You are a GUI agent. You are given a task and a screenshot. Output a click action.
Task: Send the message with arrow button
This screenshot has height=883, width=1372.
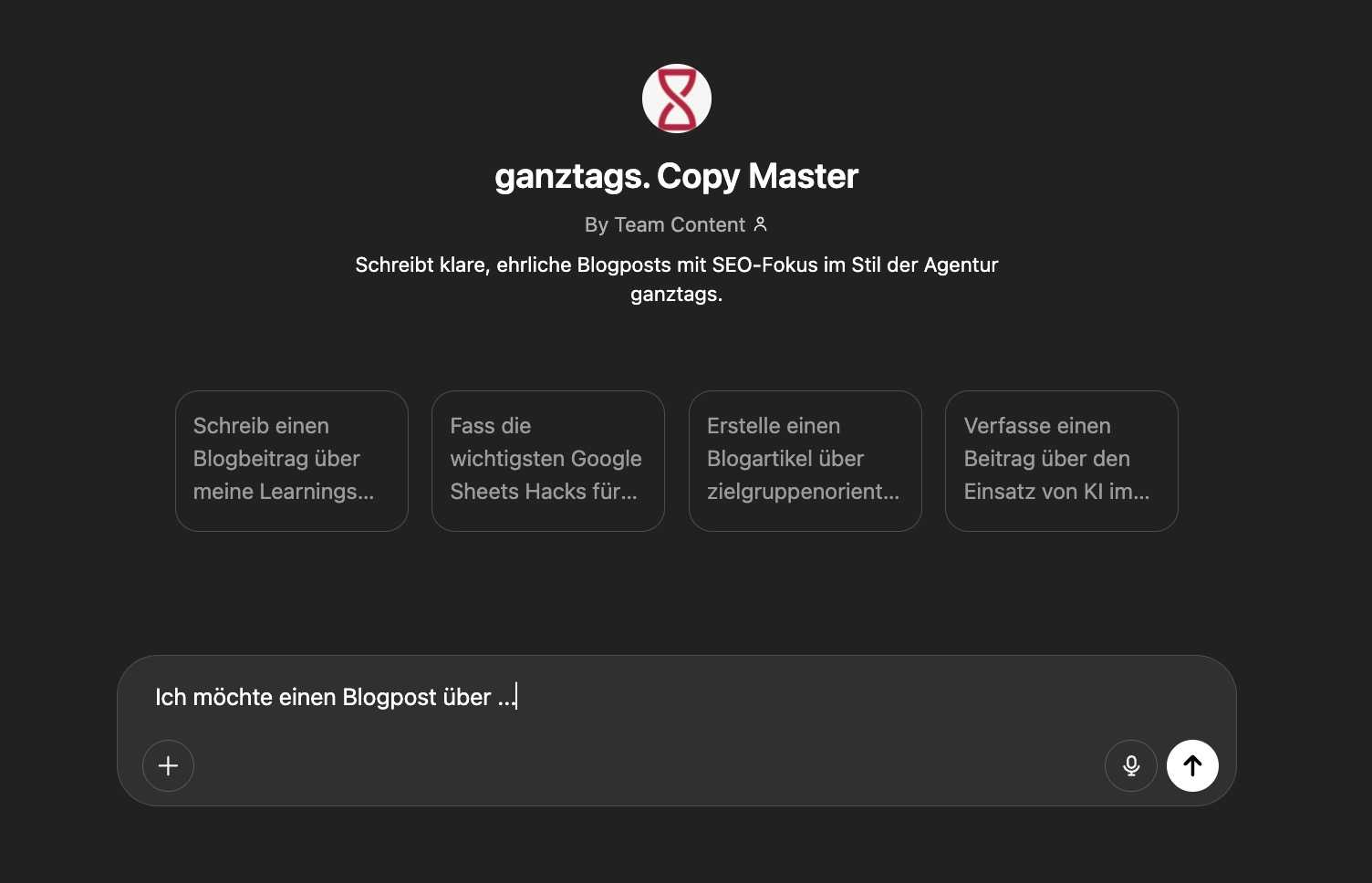pos(1192,765)
